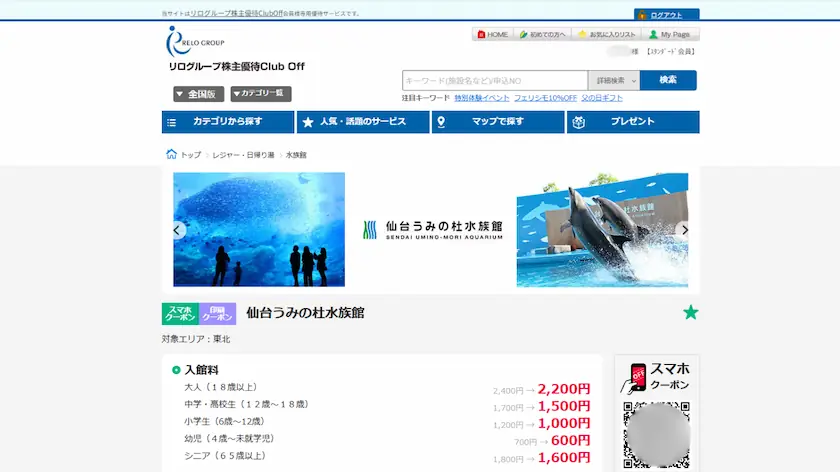Select the マップで探す tab

pyautogui.click(x=498, y=122)
